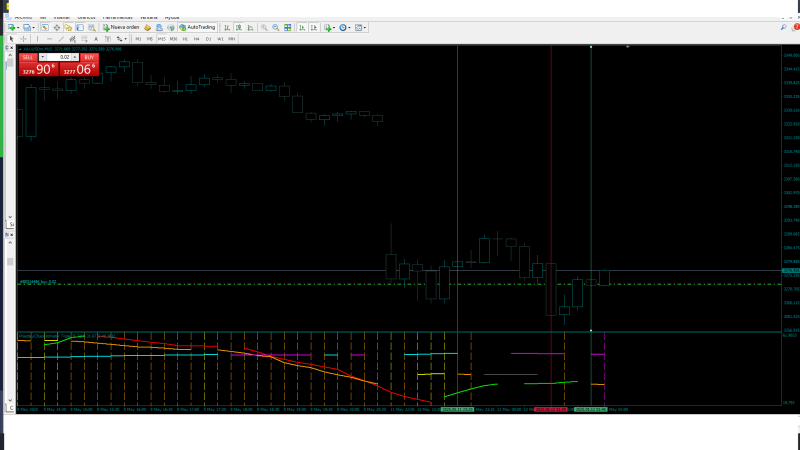Open the search magnifier at top right
The image size is (800, 450).
[x=784, y=28]
